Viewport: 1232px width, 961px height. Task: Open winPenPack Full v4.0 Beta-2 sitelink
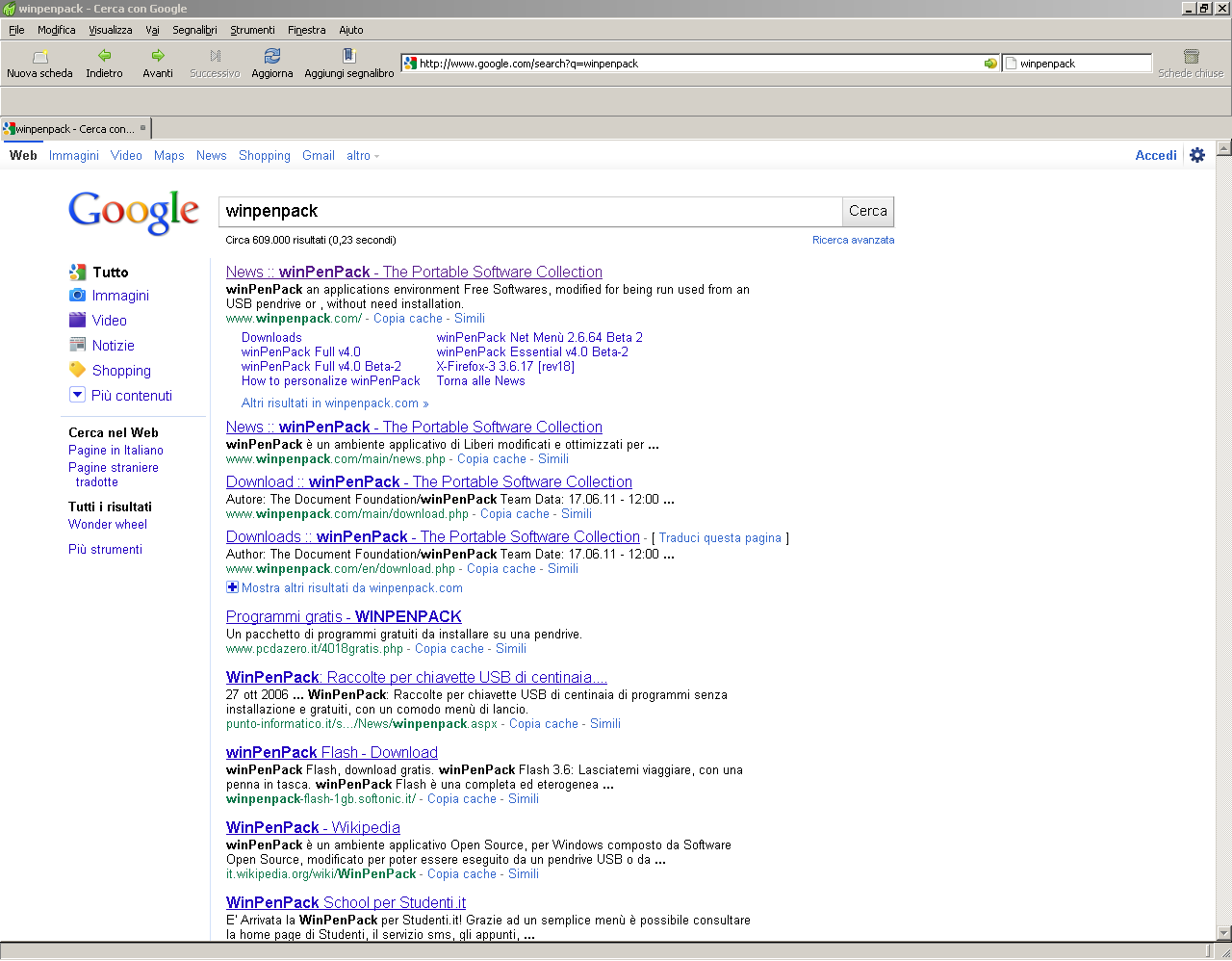point(321,367)
